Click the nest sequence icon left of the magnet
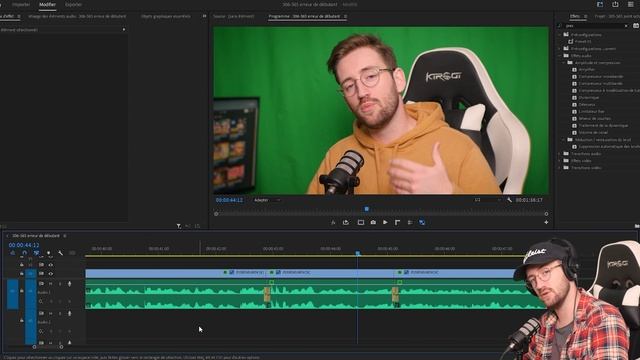 (13, 253)
